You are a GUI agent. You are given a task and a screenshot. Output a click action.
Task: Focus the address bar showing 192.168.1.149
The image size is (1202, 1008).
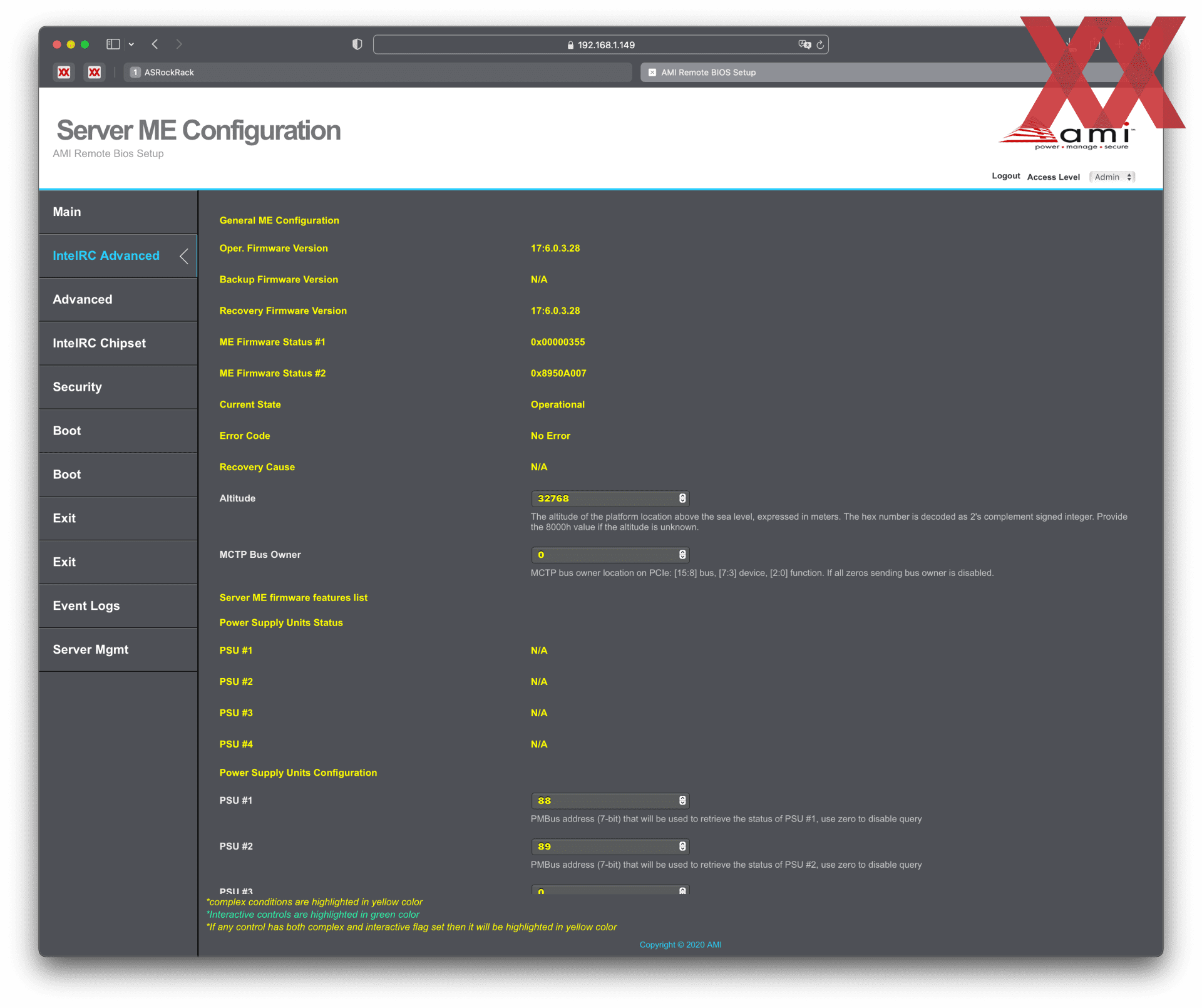click(600, 44)
